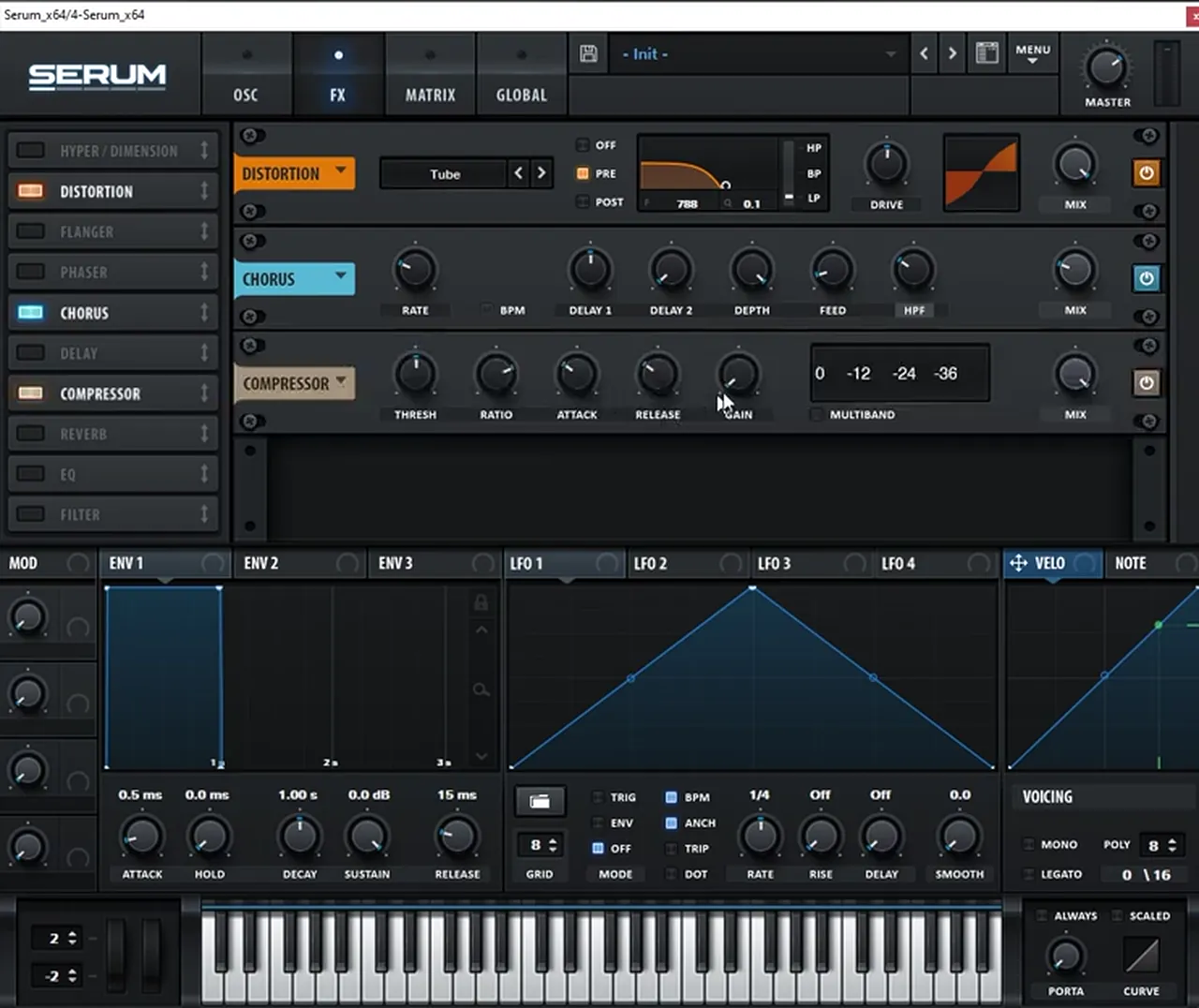Switch to the GLOBAL tab

click(x=522, y=76)
